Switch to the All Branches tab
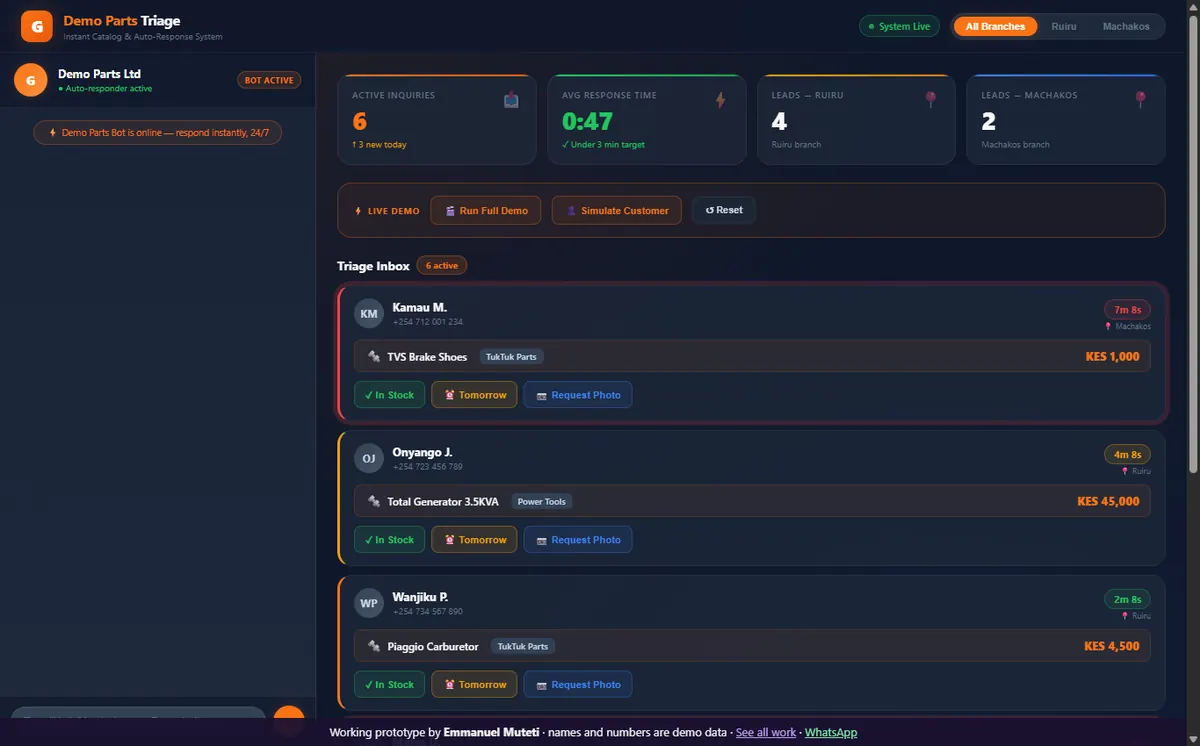This screenshot has width=1200, height=746. (x=995, y=26)
